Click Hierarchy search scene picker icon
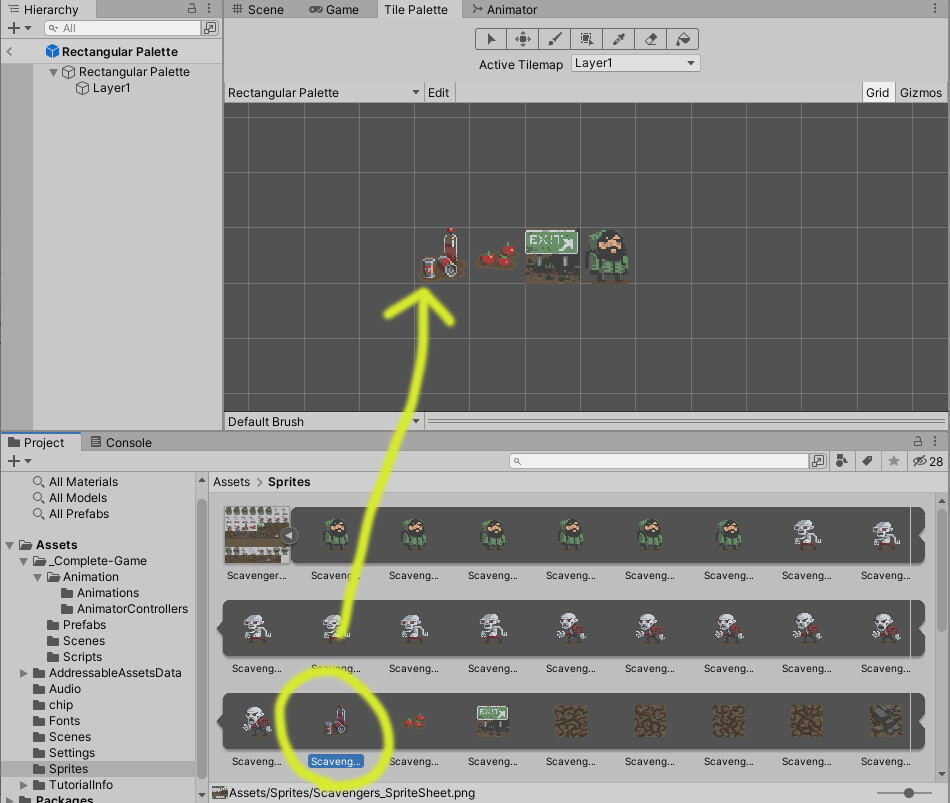The width and height of the screenshot is (950, 803). 210,28
